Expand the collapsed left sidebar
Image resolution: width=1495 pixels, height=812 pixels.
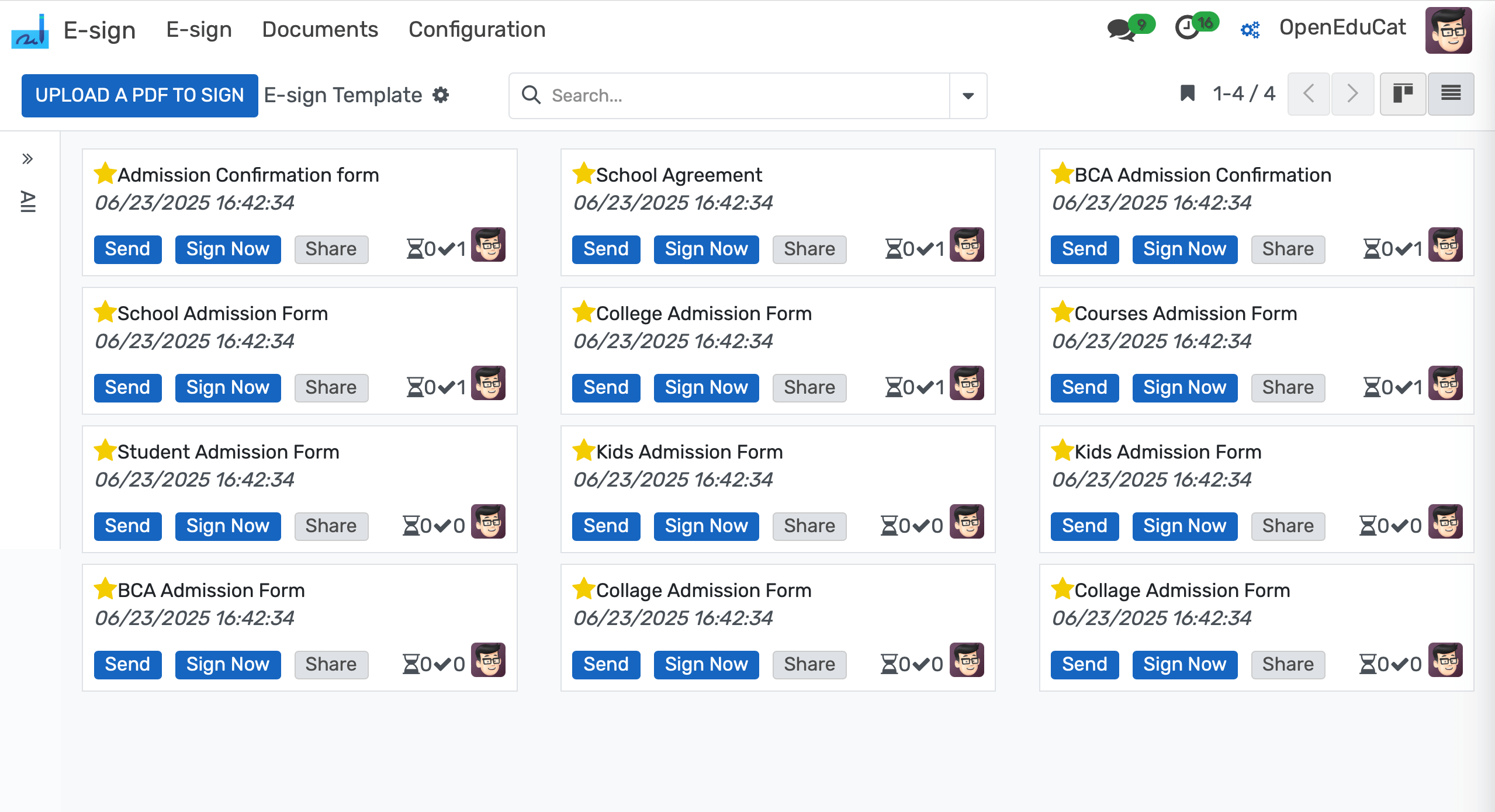pos(27,158)
